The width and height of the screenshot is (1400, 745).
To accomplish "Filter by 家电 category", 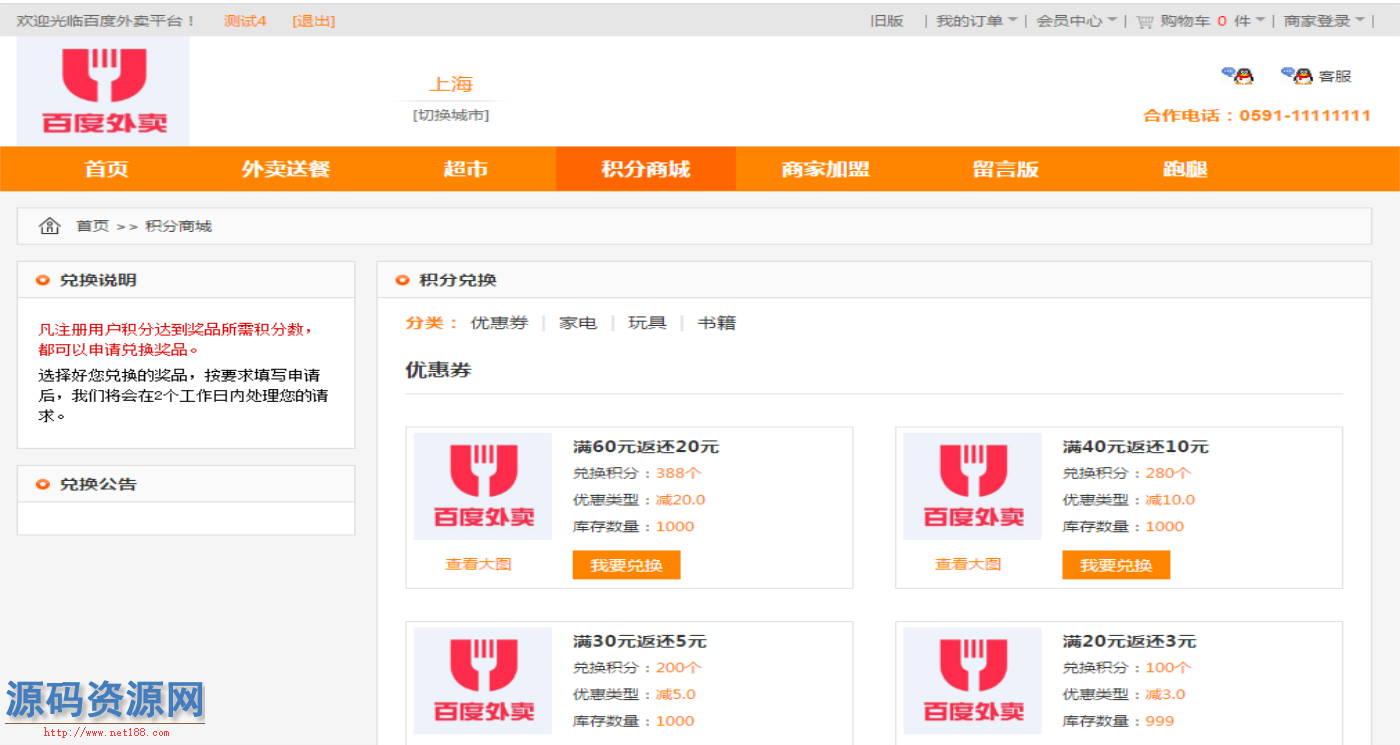I will (578, 323).
